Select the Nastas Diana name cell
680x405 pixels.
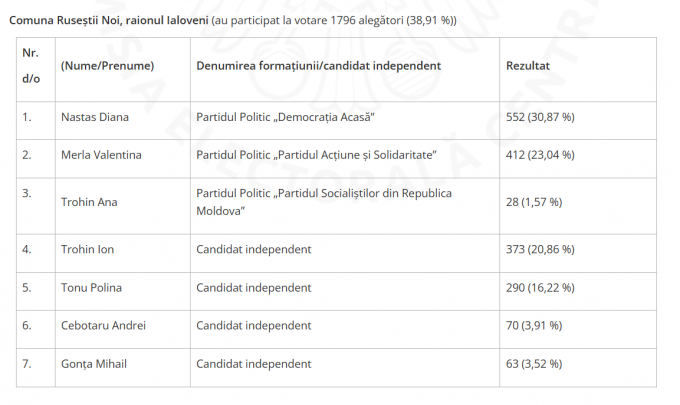pos(123,121)
